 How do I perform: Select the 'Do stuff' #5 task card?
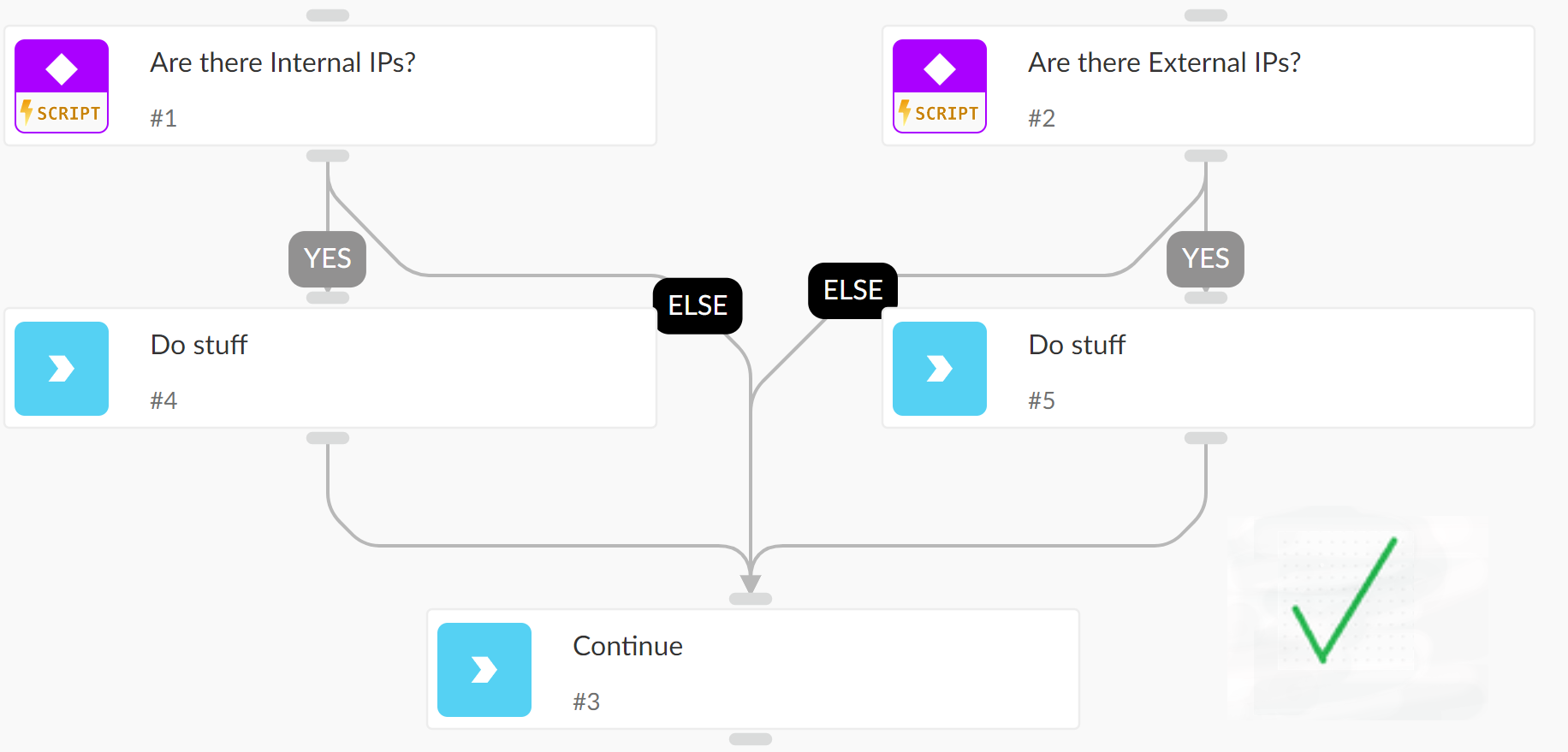coord(1209,368)
